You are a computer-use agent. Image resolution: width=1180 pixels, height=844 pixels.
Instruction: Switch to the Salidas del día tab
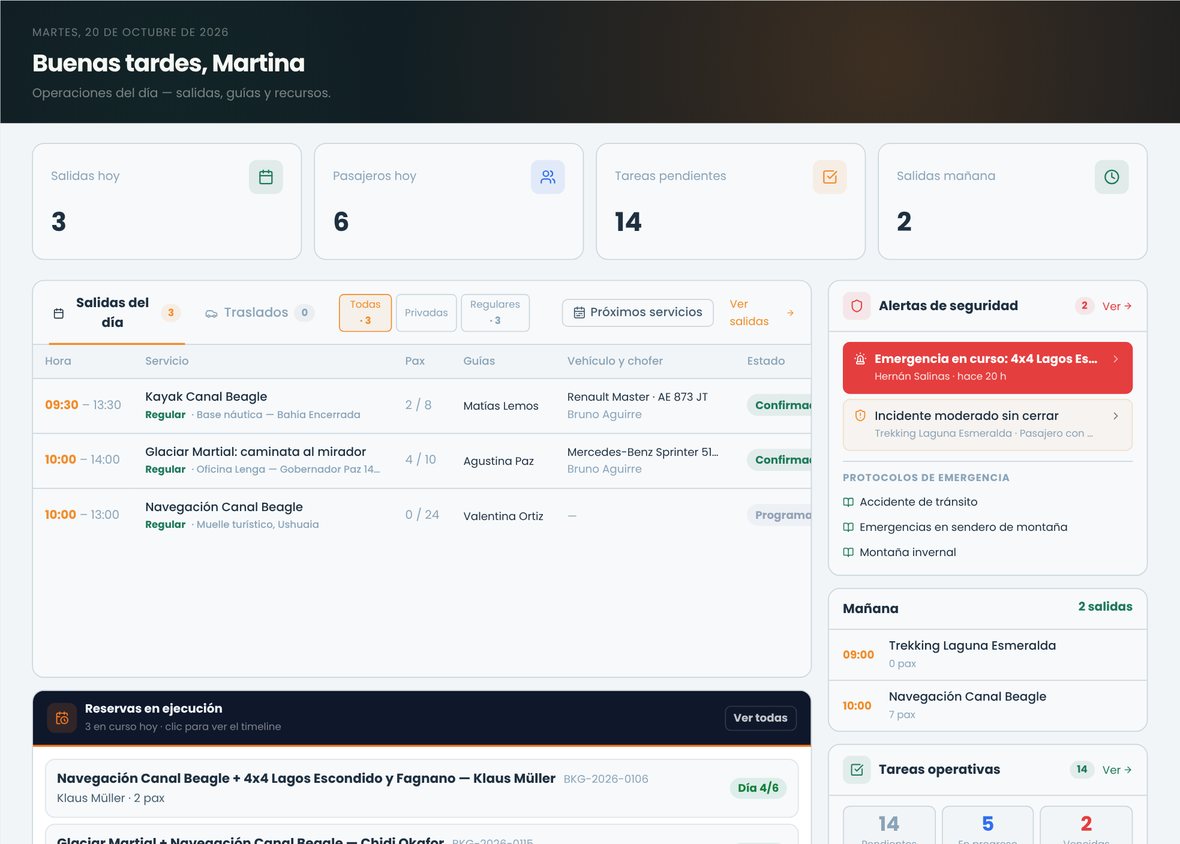[x=117, y=313]
